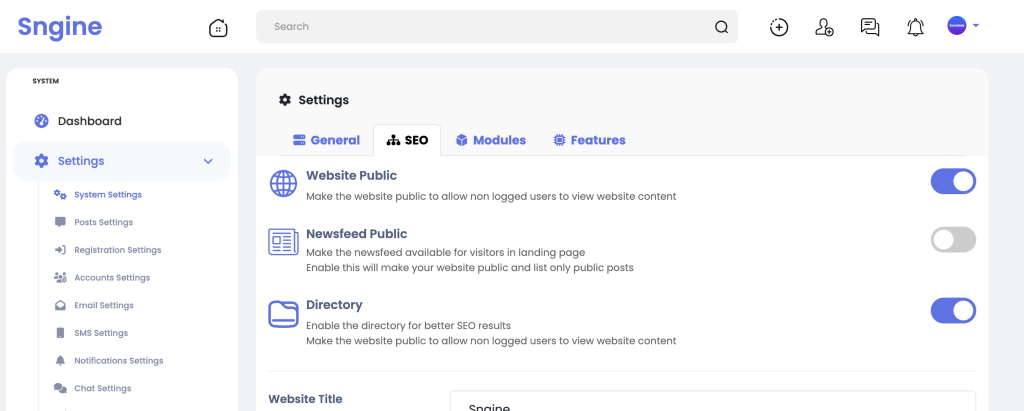Go to Registration Settings
This screenshot has height=411, width=1024.
pos(118,250)
